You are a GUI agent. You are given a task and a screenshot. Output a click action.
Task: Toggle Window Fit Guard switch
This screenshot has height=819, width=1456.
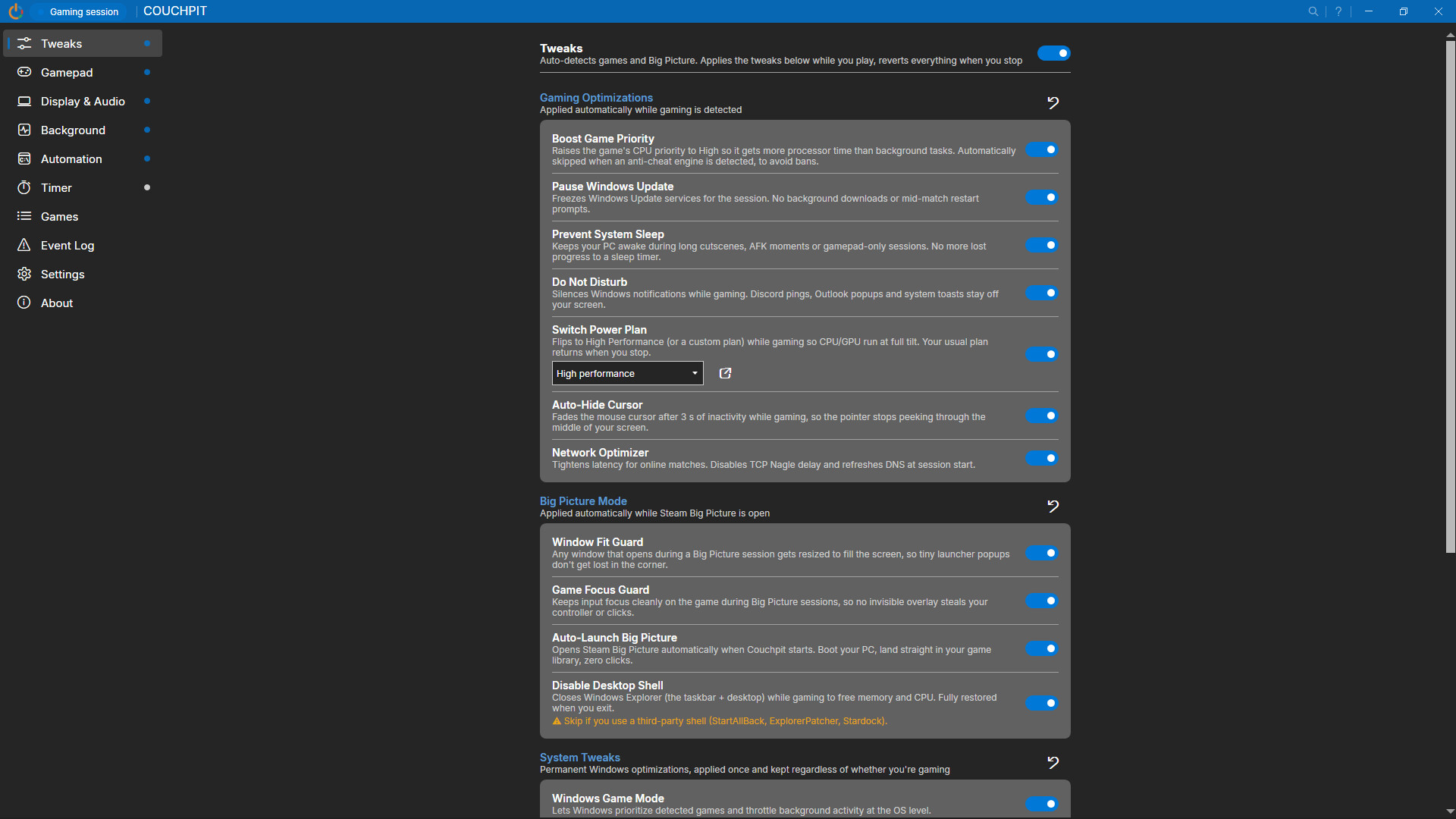1042,553
